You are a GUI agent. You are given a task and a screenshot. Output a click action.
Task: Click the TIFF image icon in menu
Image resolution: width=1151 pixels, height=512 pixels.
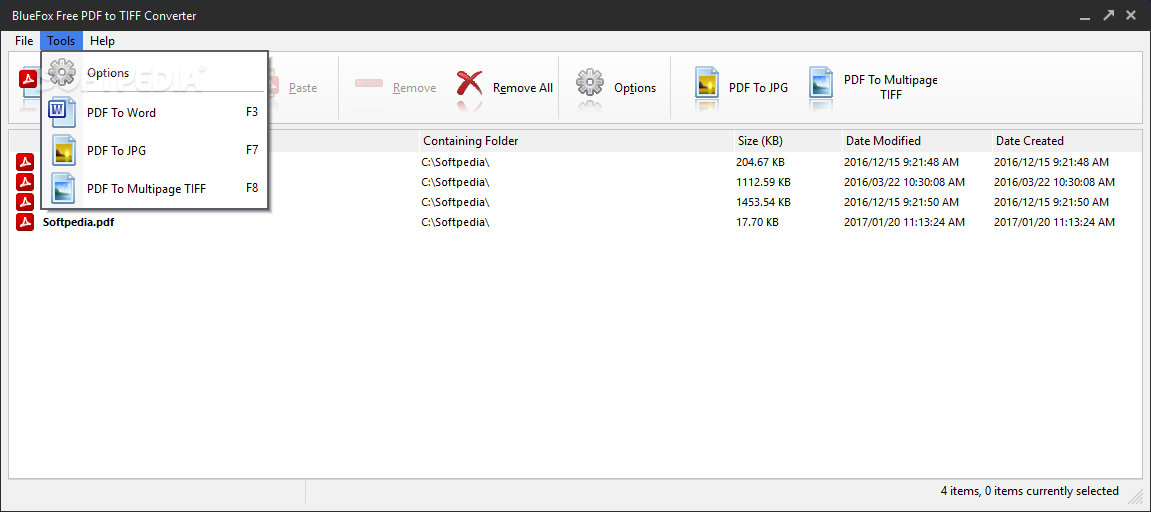(x=63, y=189)
